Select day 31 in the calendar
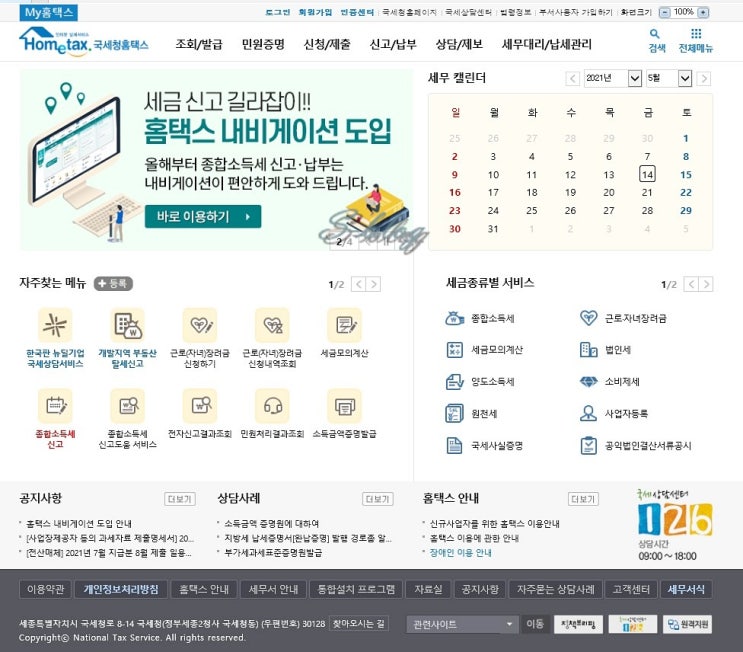This screenshot has height=652, width=743. (493, 229)
